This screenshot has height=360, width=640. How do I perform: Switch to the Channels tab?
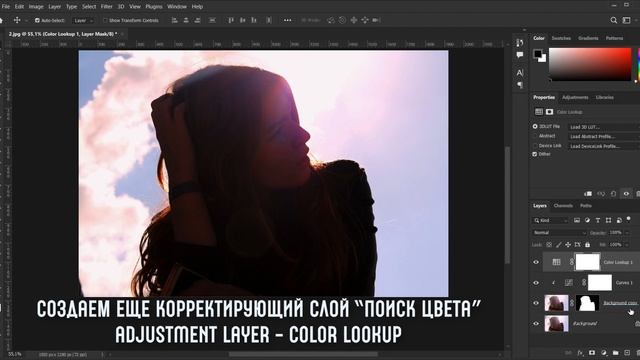click(563, 206)
